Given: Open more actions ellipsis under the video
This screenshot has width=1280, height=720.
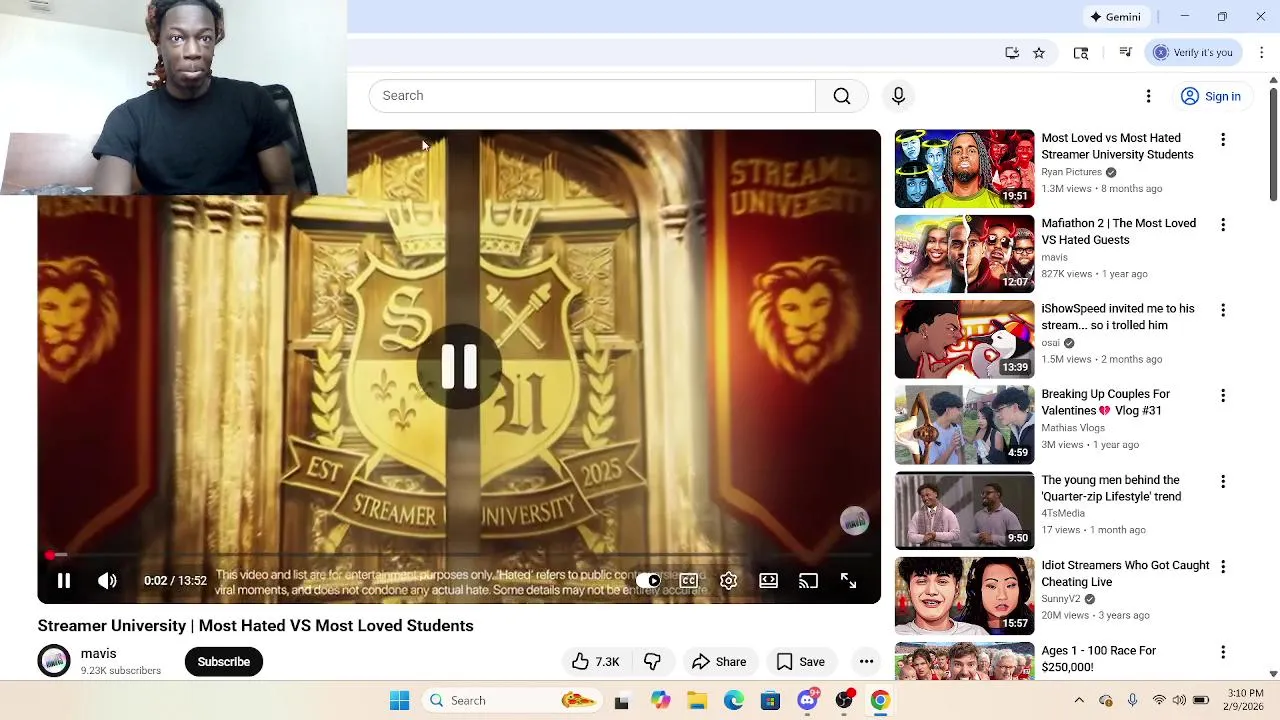Looking at the screenshot, I should point(866,662).
